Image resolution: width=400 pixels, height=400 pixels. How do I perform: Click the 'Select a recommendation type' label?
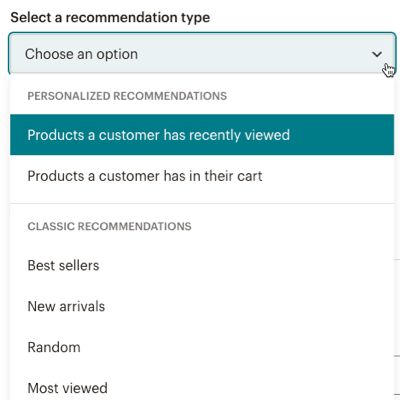coord(110,17)
